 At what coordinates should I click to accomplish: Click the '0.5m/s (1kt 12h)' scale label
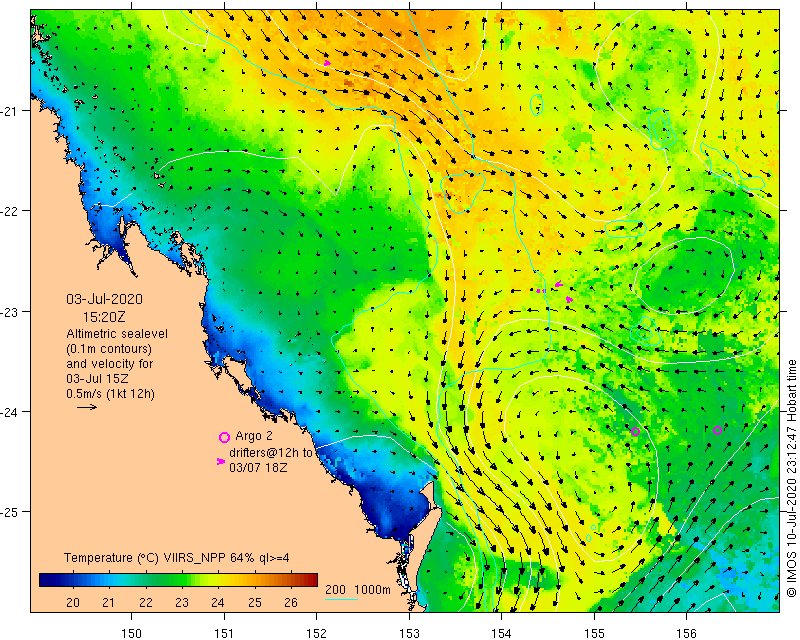tap(110, 394)
